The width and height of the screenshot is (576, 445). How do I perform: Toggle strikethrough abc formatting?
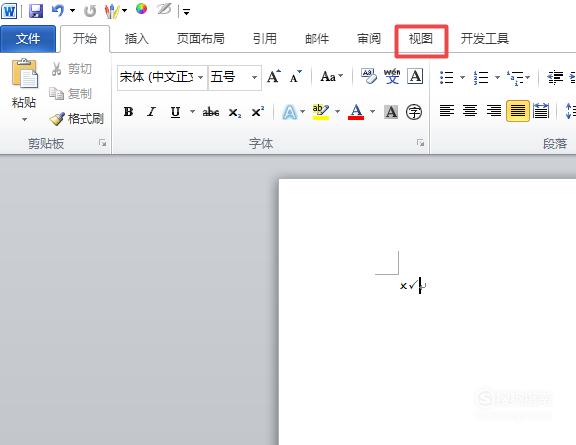211,112
